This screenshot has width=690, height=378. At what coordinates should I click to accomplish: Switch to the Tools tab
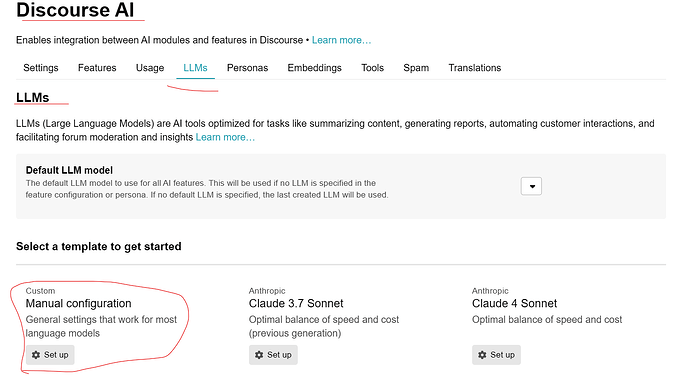tap(372, 68)
